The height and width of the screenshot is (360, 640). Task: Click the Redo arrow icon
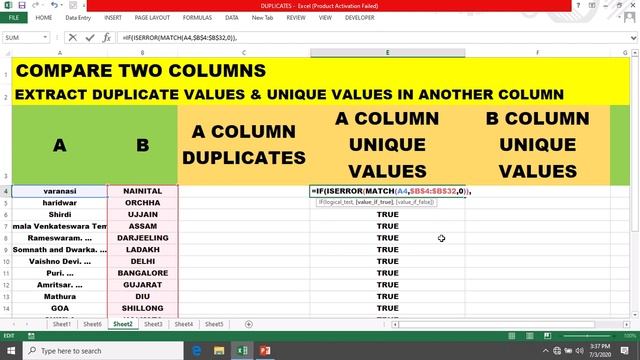point(36,5)
